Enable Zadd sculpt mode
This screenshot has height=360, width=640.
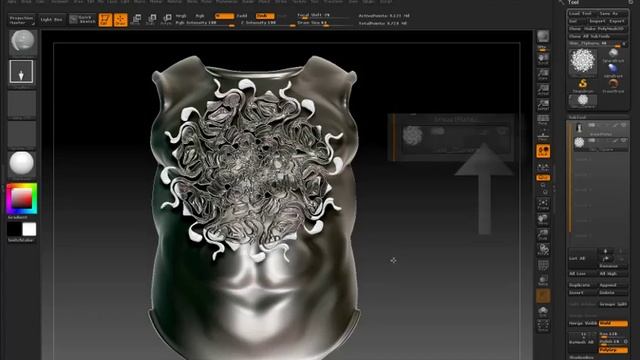tap(242, 16)
